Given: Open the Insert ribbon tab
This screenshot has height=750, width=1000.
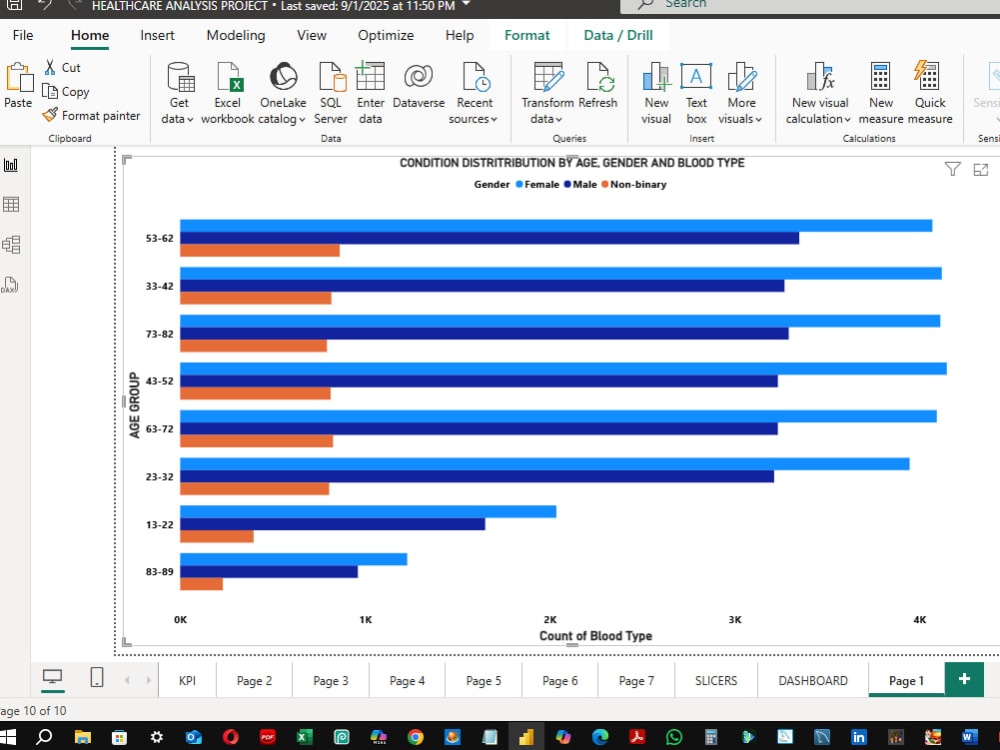Looking at the screenshot, I should click(x=157, y=35).
